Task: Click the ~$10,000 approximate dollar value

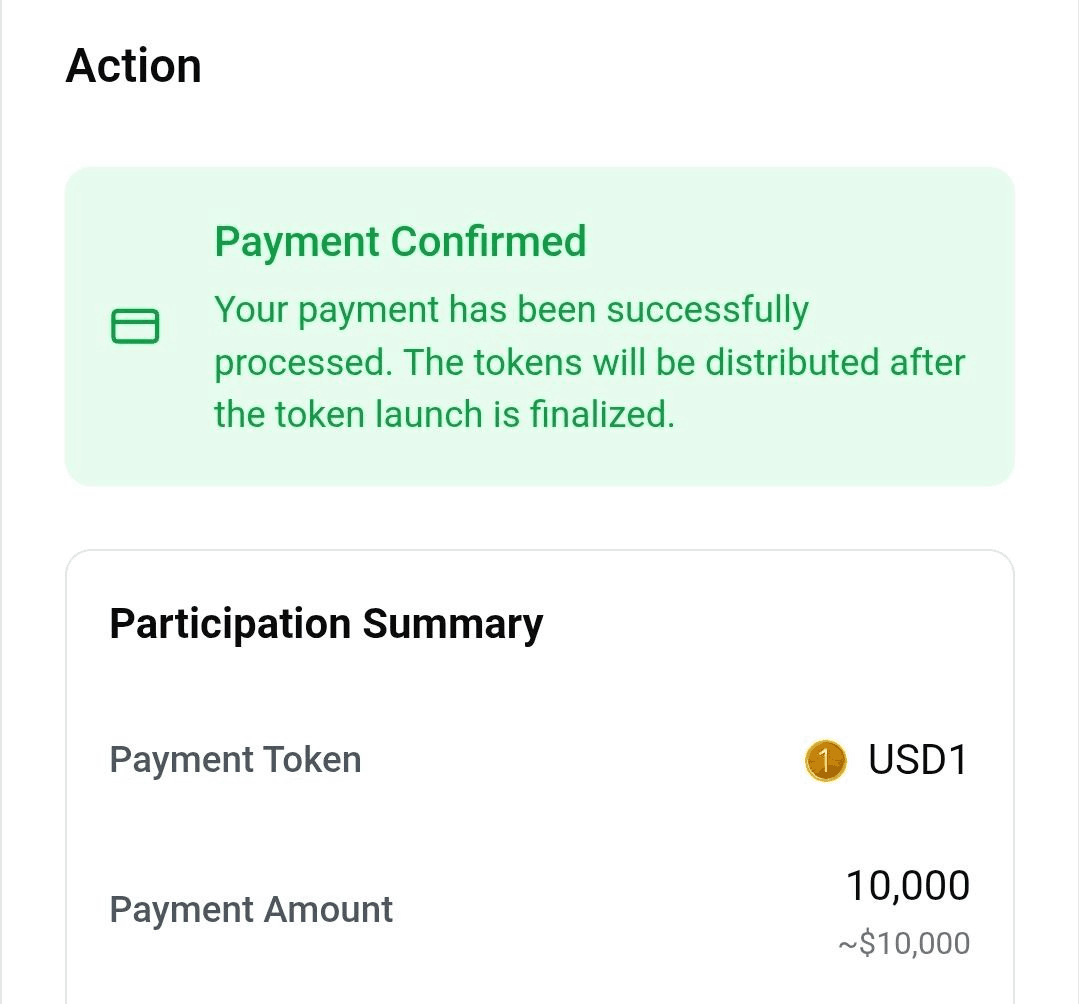Action: (x=903, y=943)
